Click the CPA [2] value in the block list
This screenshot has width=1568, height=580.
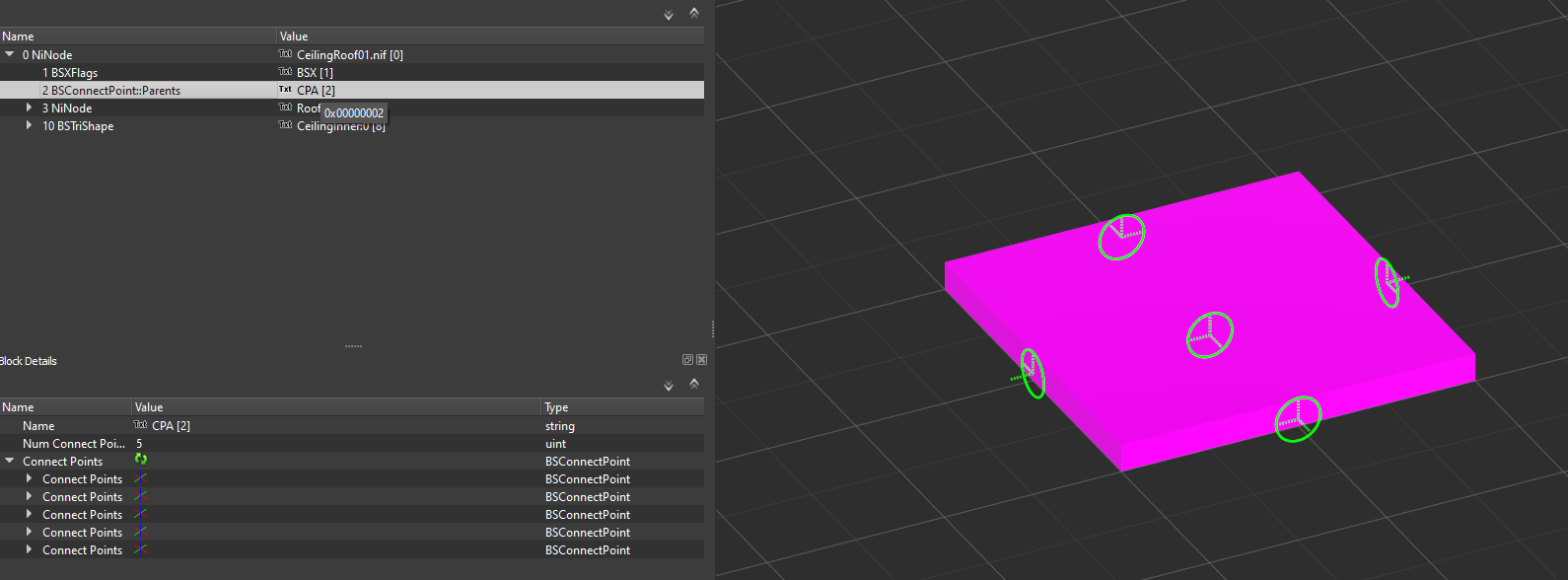(x=316, y=91)
